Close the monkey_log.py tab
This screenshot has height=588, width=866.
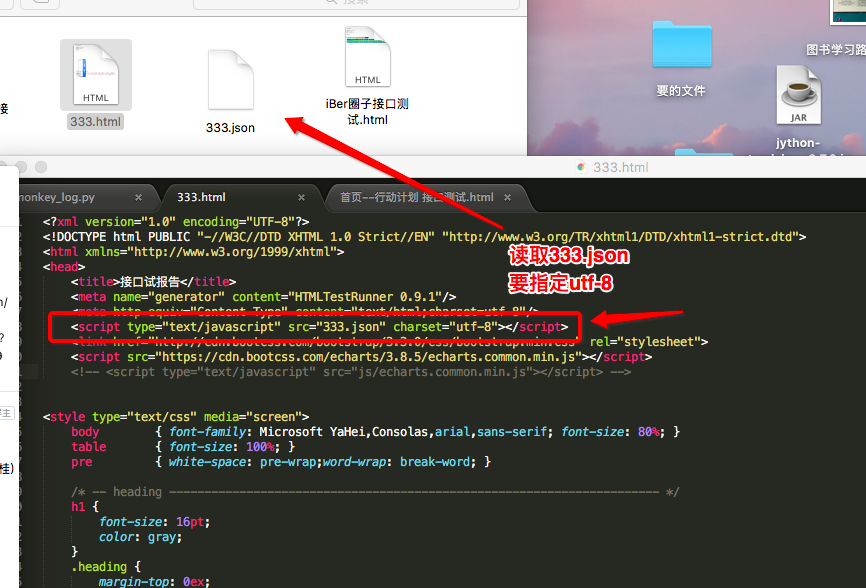[x=138, y=197]
